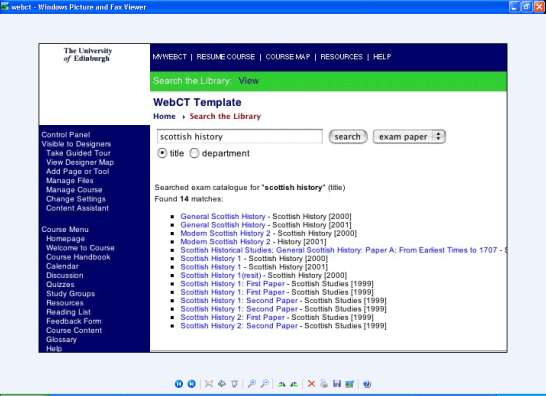Rotate the image counterclockwise
Screen dimensions: 546x396
(294, 384)
